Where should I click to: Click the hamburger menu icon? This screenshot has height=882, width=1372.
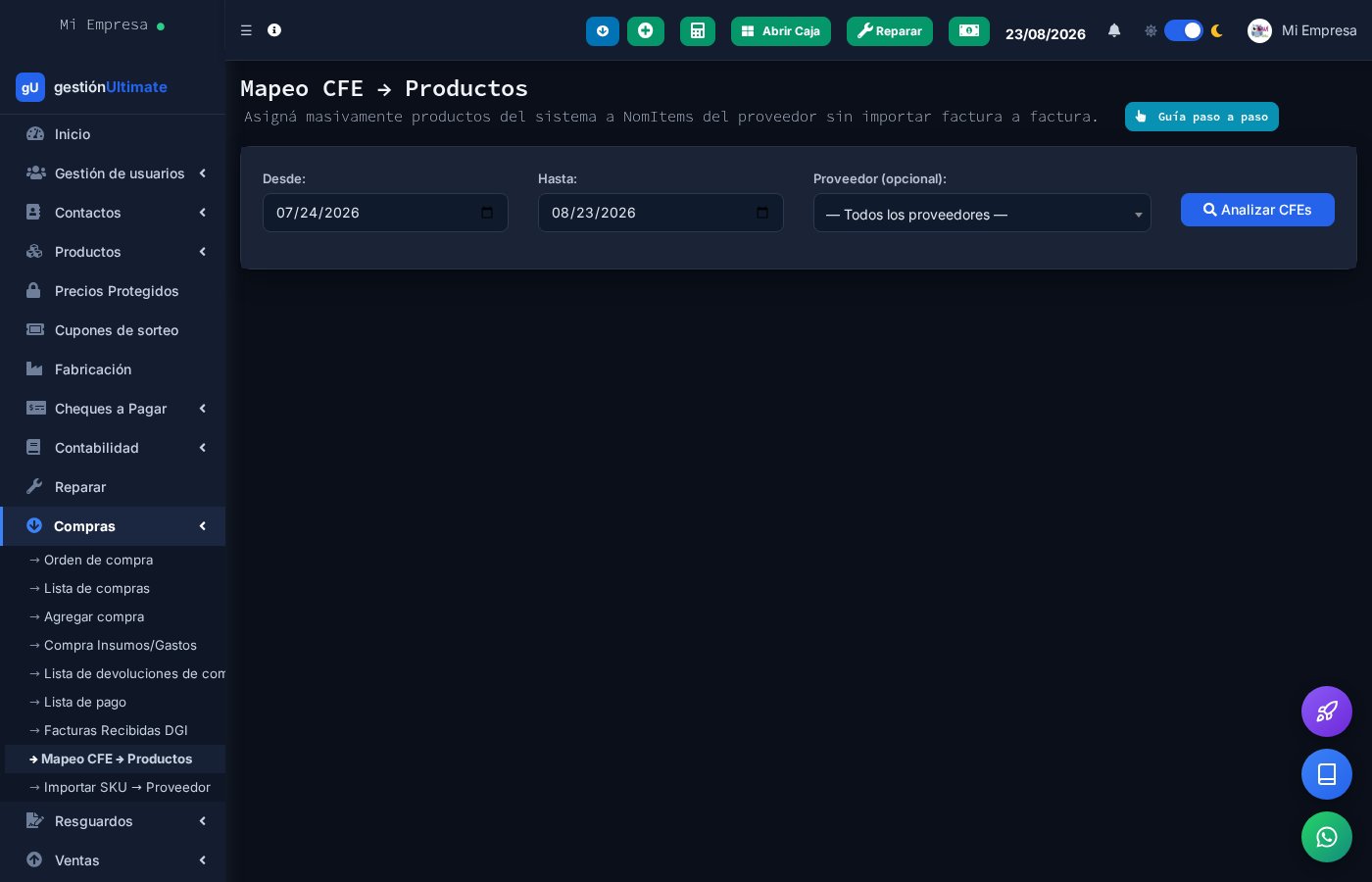point(246,30)
